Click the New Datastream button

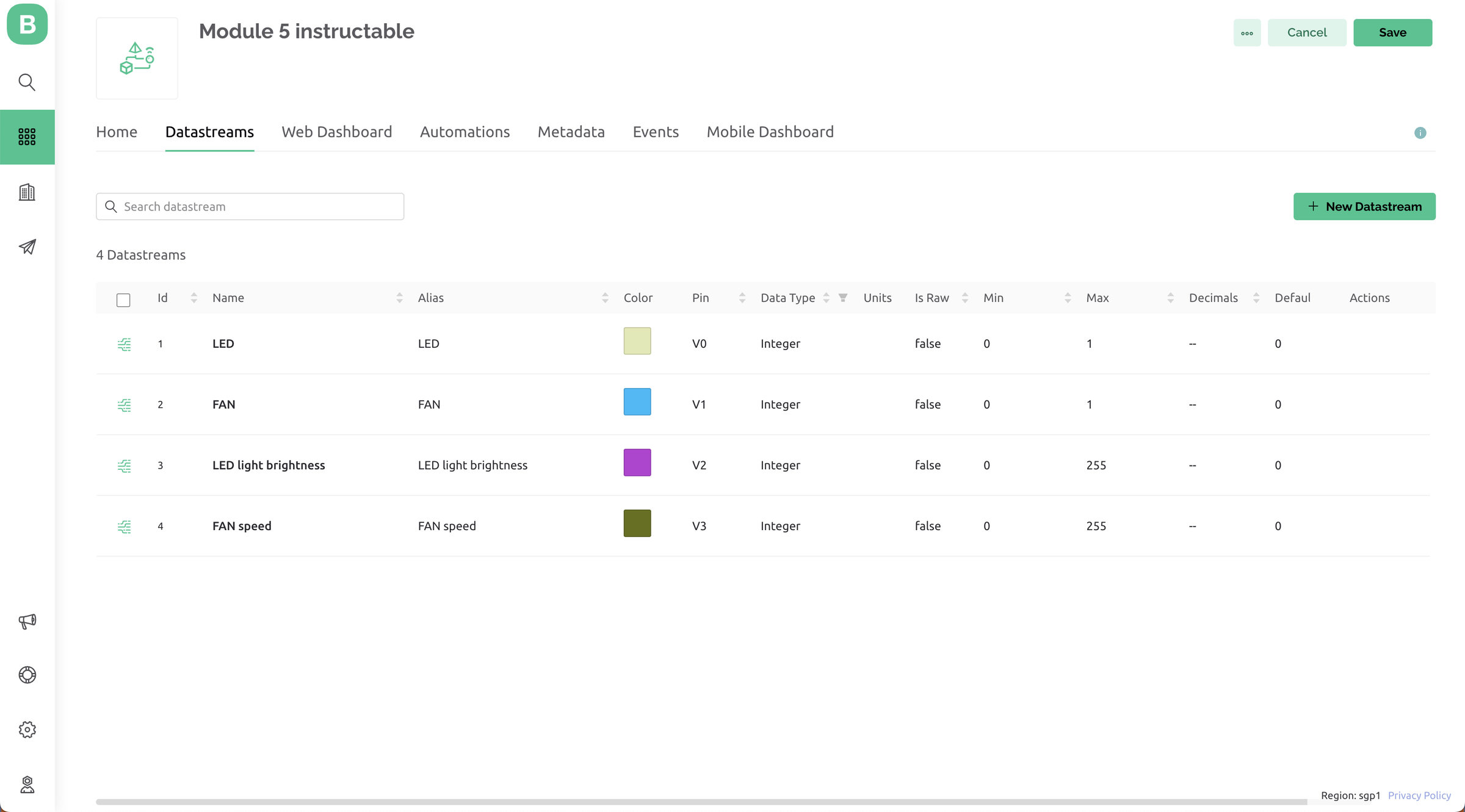(1364, 207)
